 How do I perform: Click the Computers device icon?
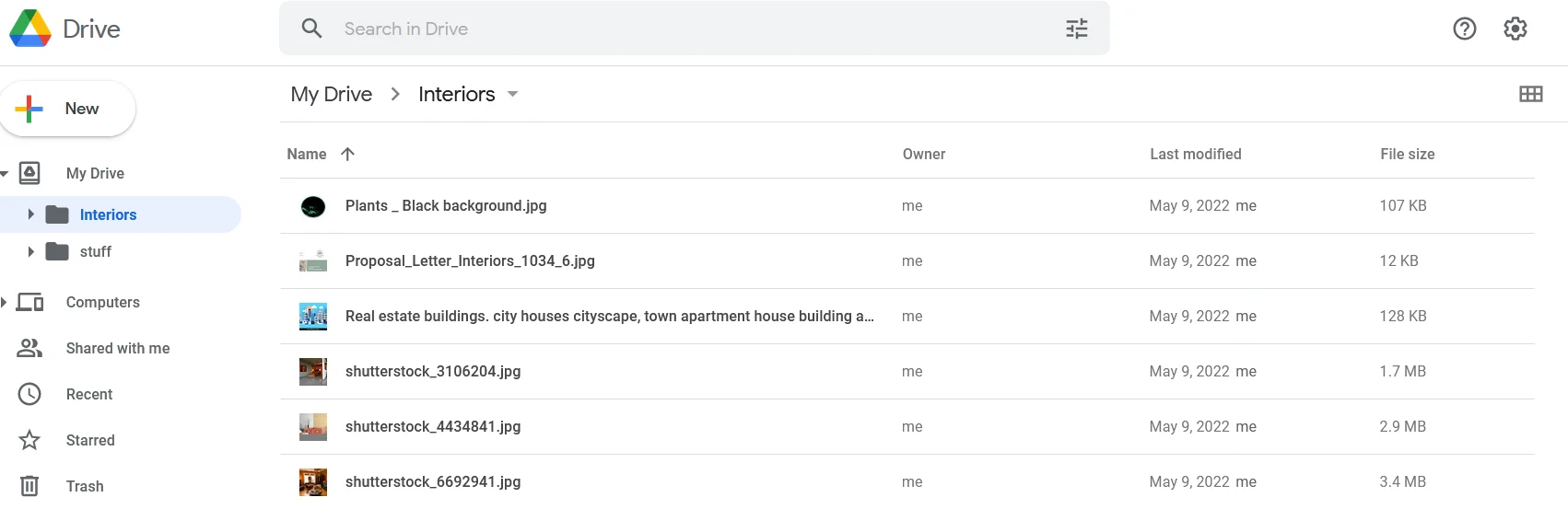tap(30, 302)
